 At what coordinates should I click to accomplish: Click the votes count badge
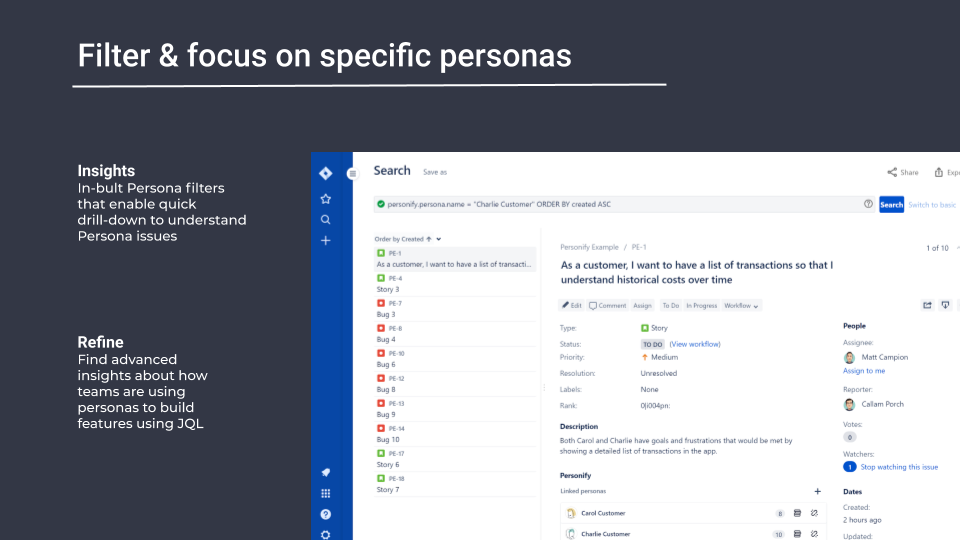[x=850, y=437]
